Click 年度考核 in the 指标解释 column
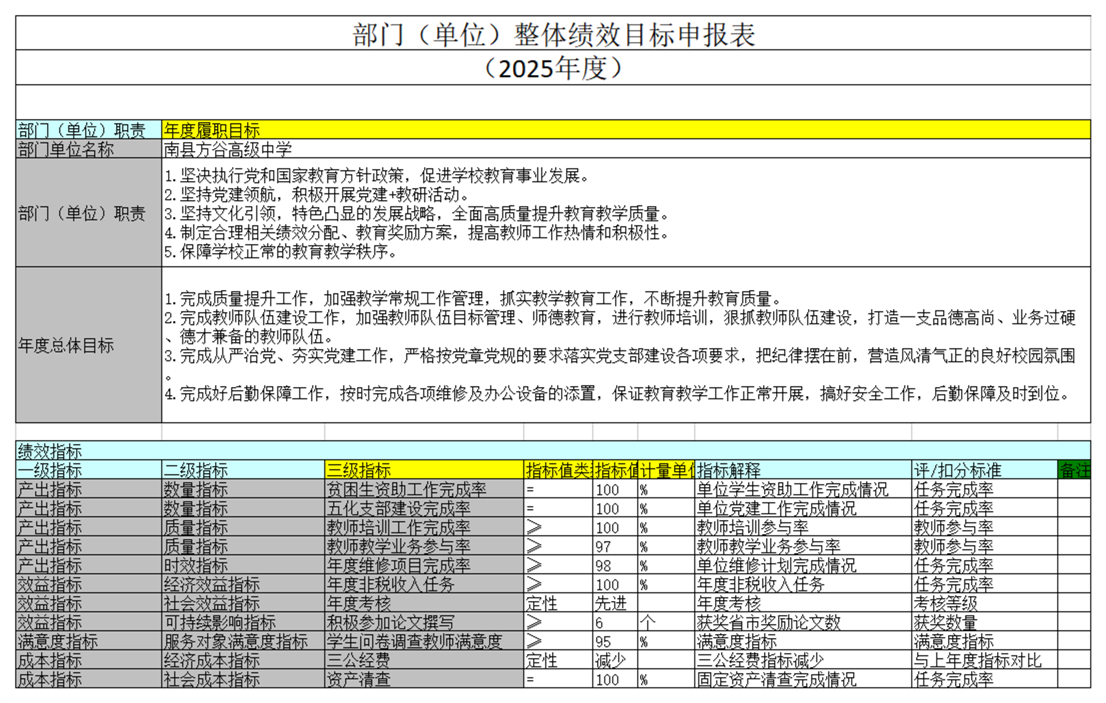The width and height of the screenshot is (1106, 703). 803,604
